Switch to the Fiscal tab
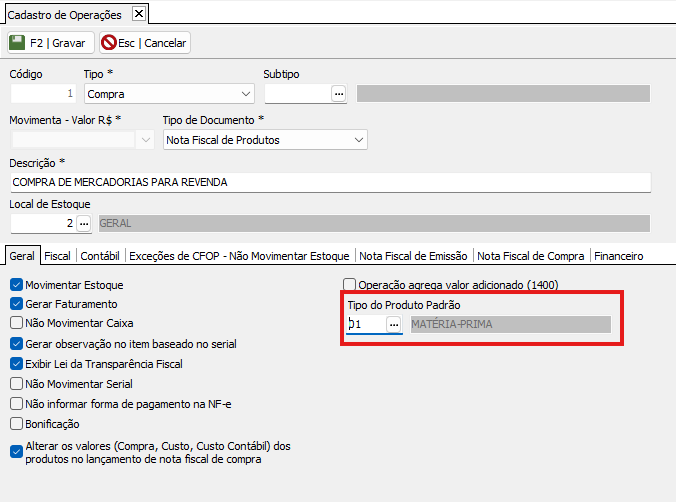The height and width of the screenshot is (502, 676). point(57,256)
